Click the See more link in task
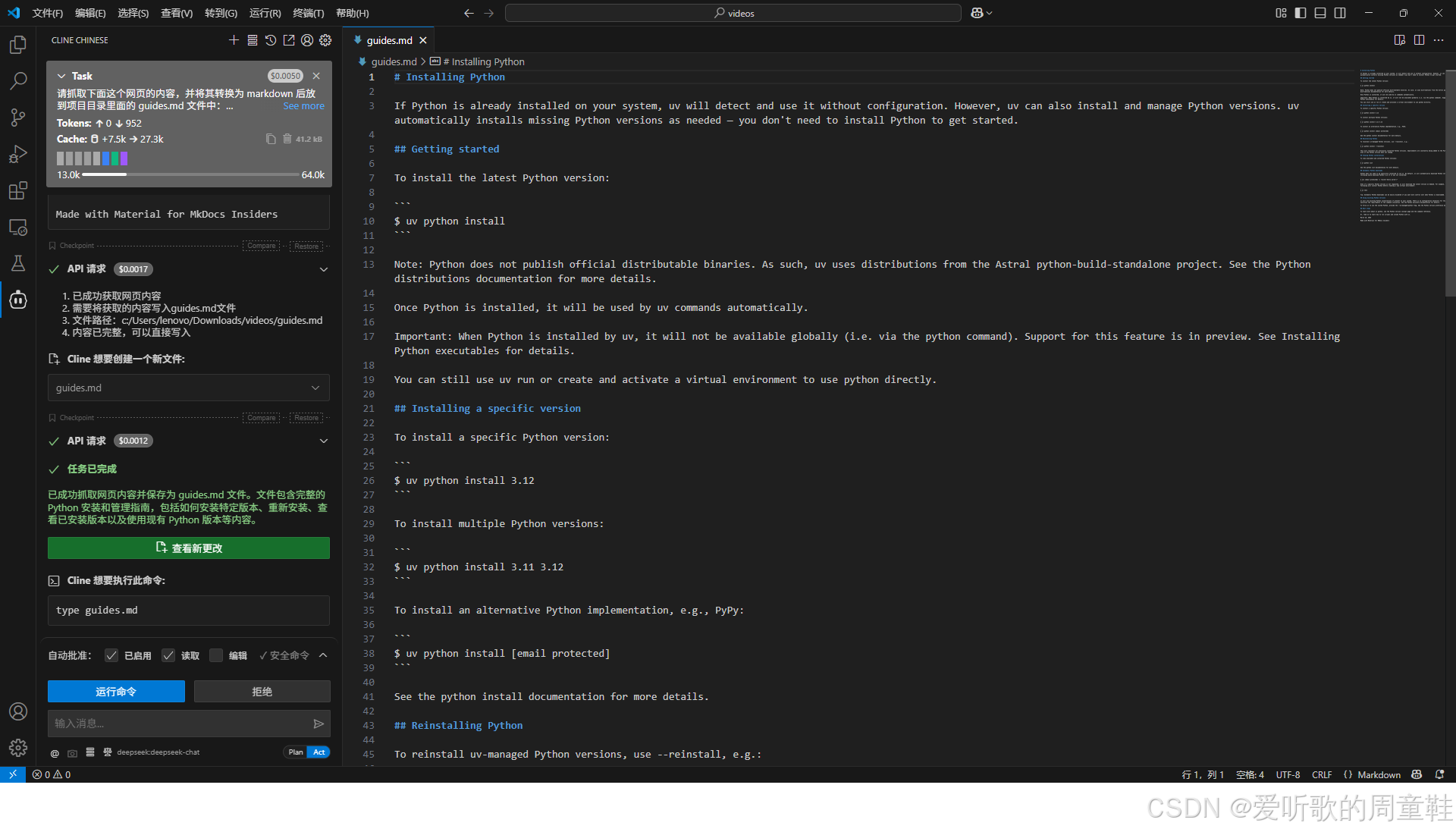The width and height of the screenshot is (1456, 832). click(303, 106)
